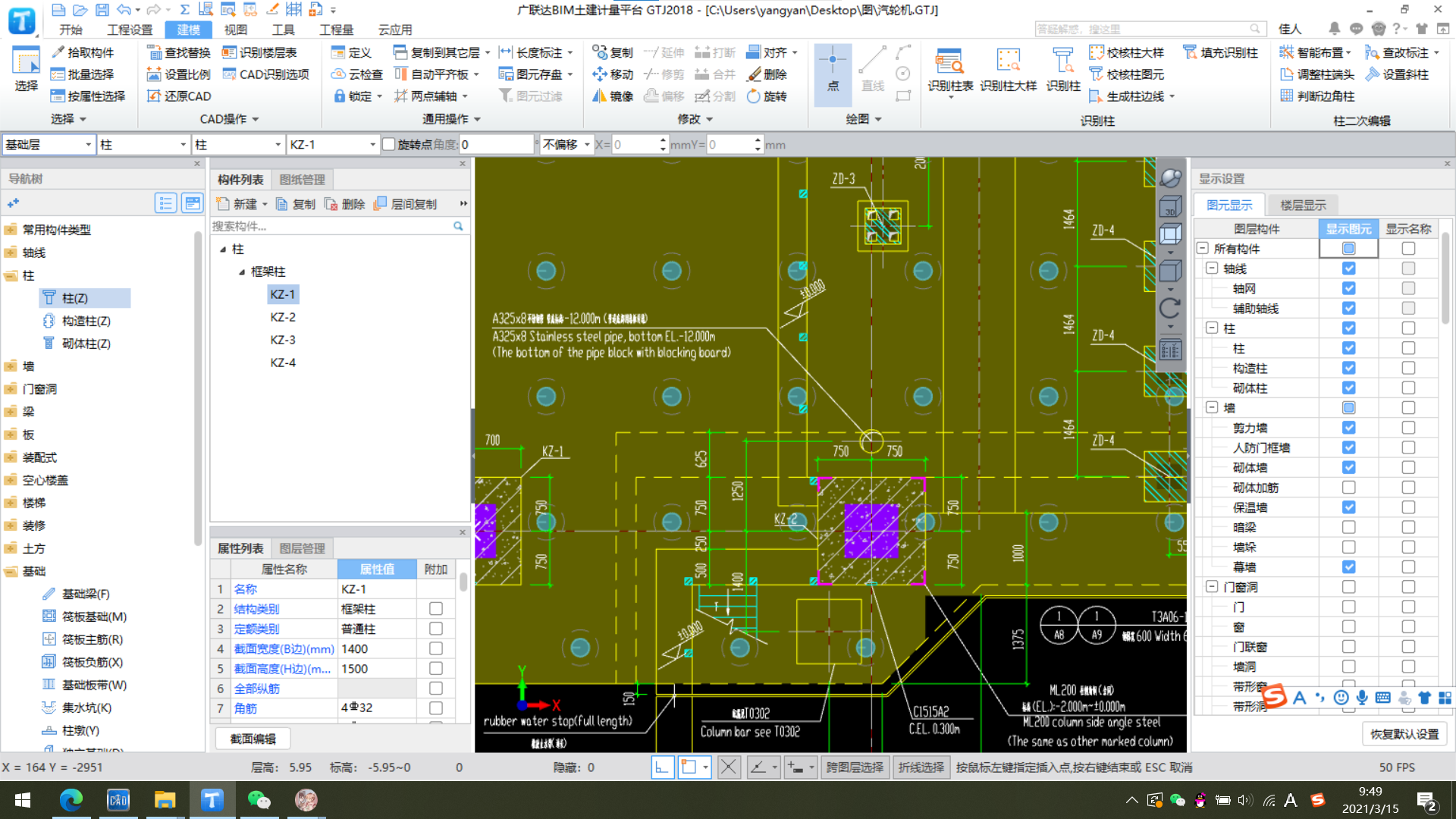Toggle the 旋转点角度 checkbox
The width and height of the screenshot is (1456, 819).
[x=389, y=144]
